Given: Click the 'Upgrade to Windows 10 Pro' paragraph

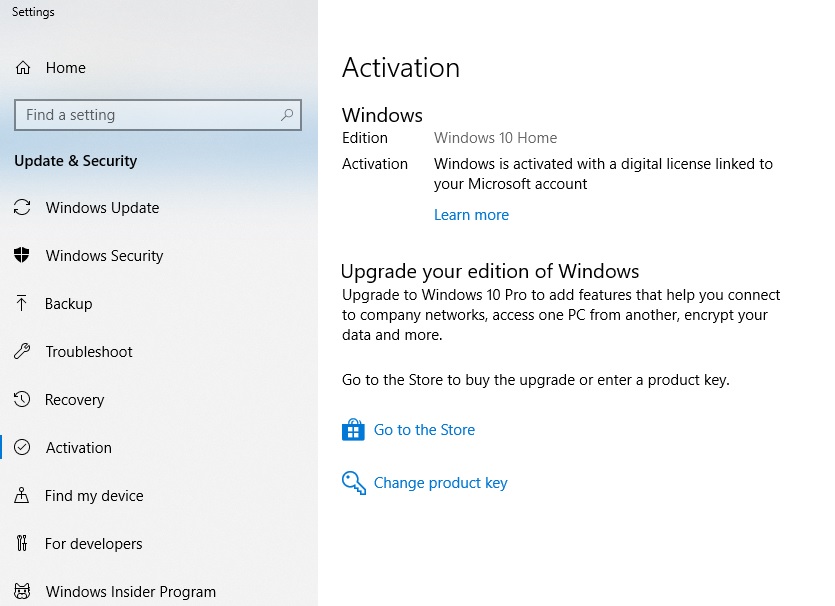Looking at the screenshot, I should click(x=561, y=315).
